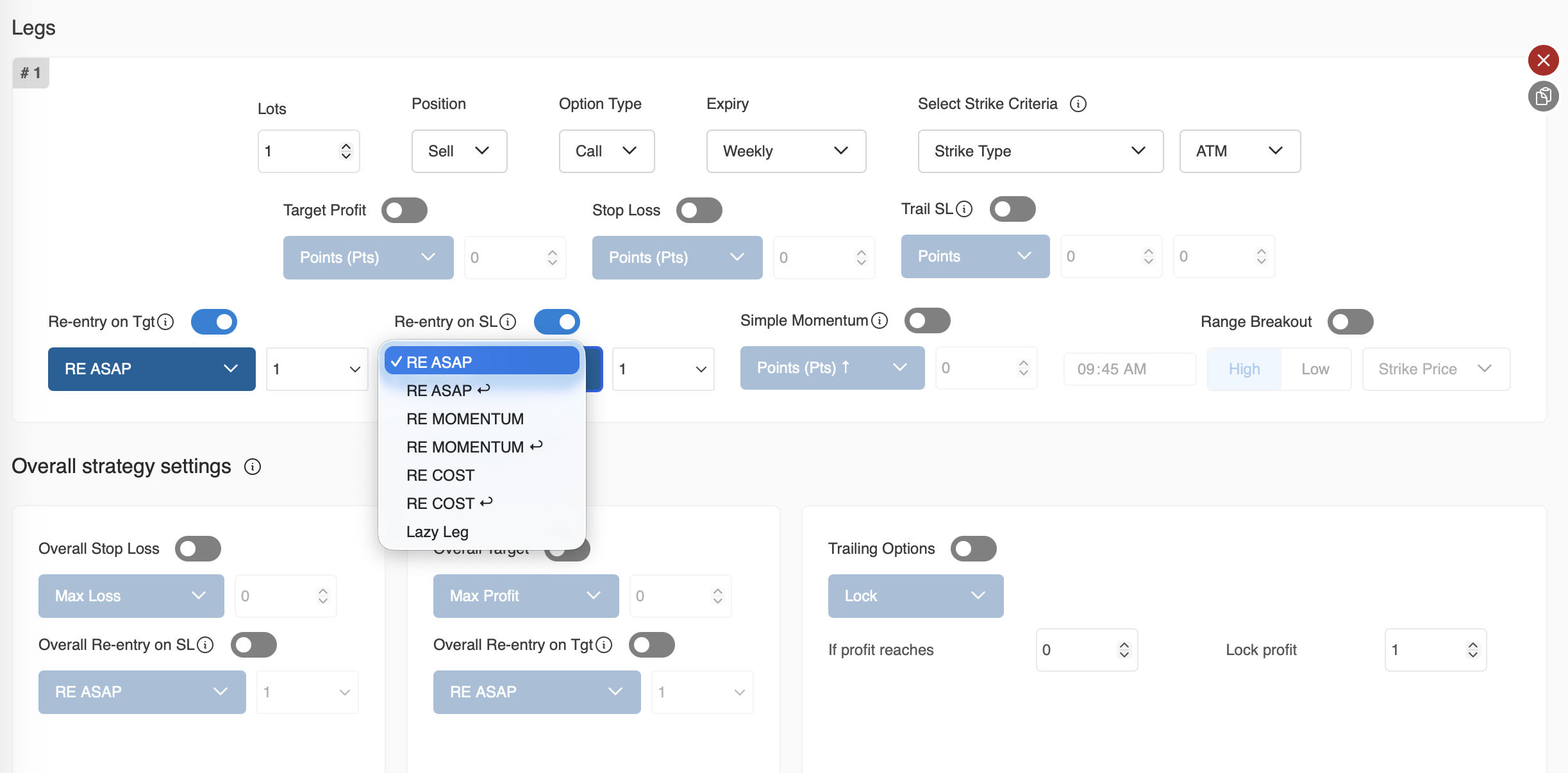
Task: Click the High range button
Action: click(1244, 369)
